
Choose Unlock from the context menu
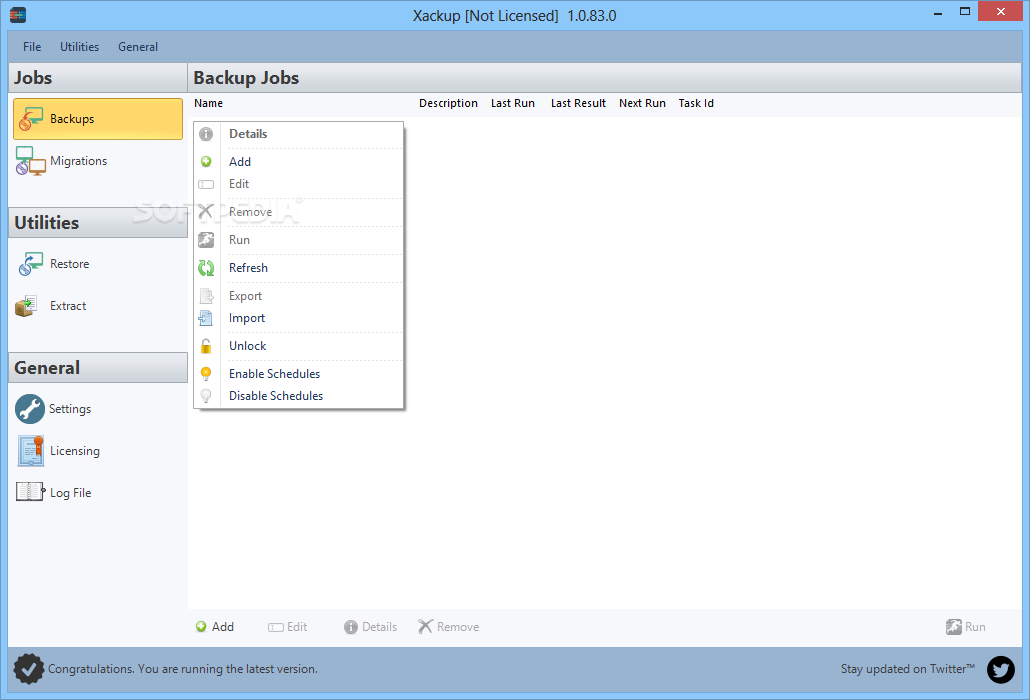[x=298, y=346]
